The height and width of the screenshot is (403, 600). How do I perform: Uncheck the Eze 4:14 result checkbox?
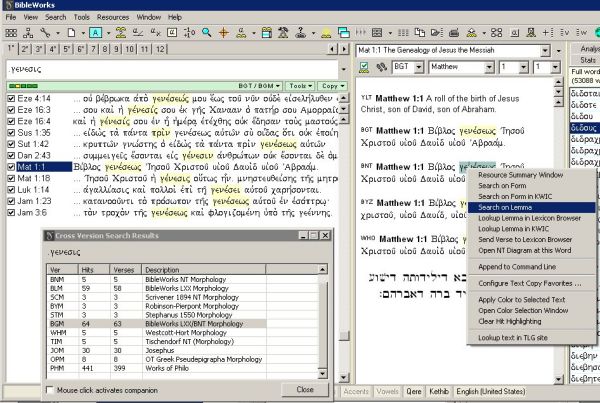click(x=11, y=99)
